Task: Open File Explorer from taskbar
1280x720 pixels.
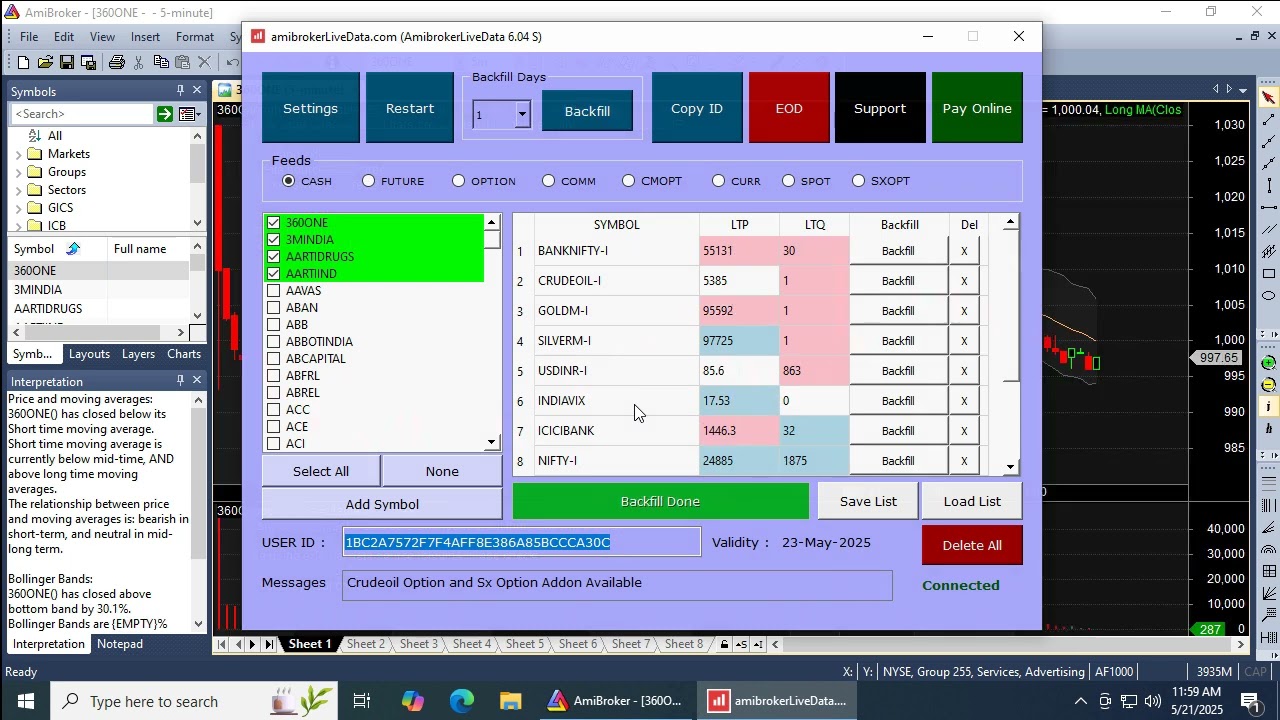Action: point(510,701)
